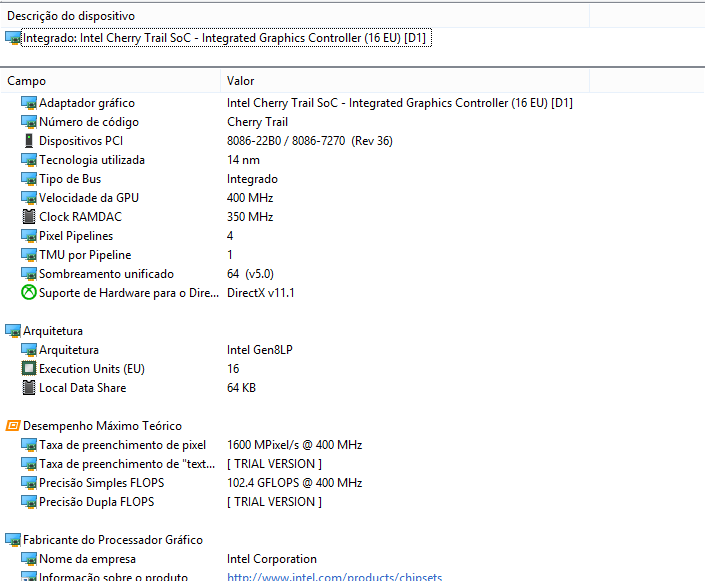Click the value 8086-22B0 / 8086-7270 (Rev 36)
Viewport: 705px width, 582px height.
(x=310, y=141)
